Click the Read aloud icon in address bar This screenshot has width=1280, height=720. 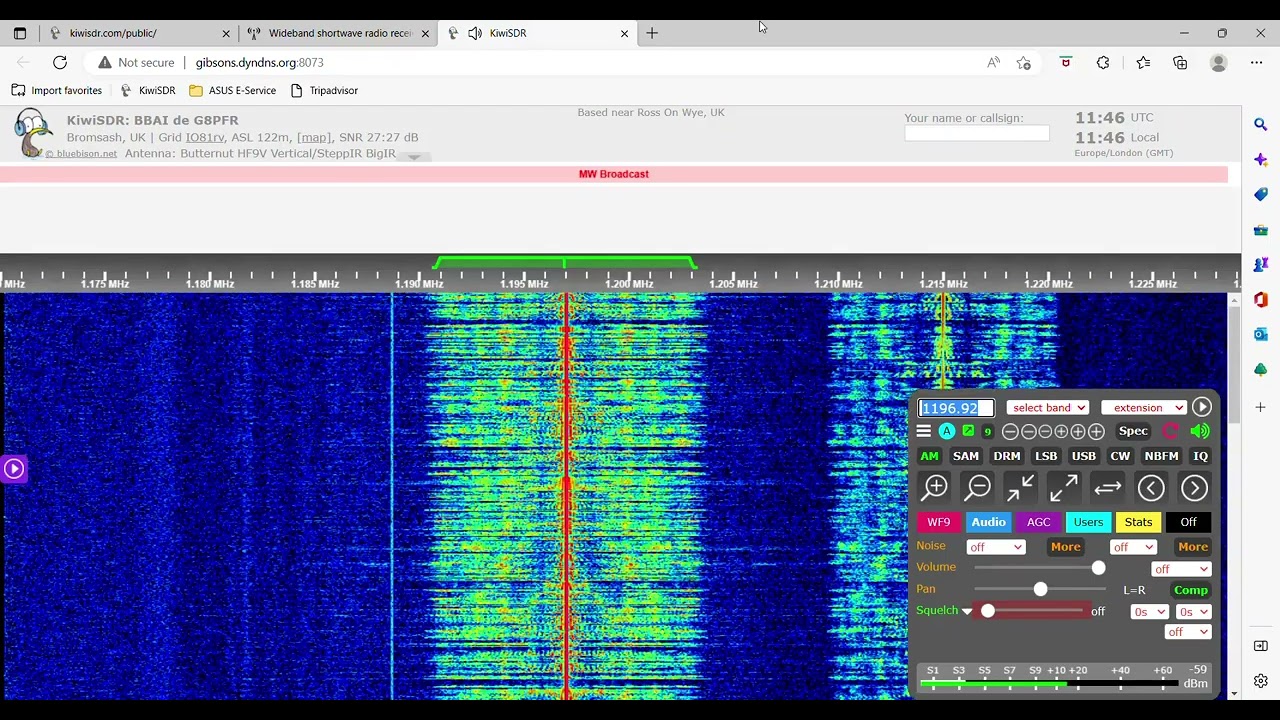point(993,62)
